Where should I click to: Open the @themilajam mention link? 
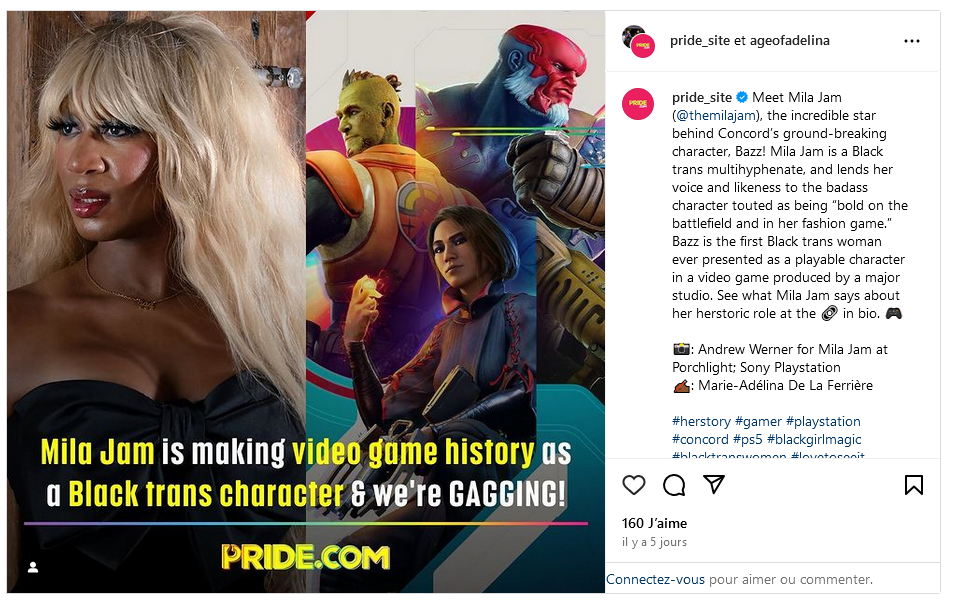pos(716,116)
